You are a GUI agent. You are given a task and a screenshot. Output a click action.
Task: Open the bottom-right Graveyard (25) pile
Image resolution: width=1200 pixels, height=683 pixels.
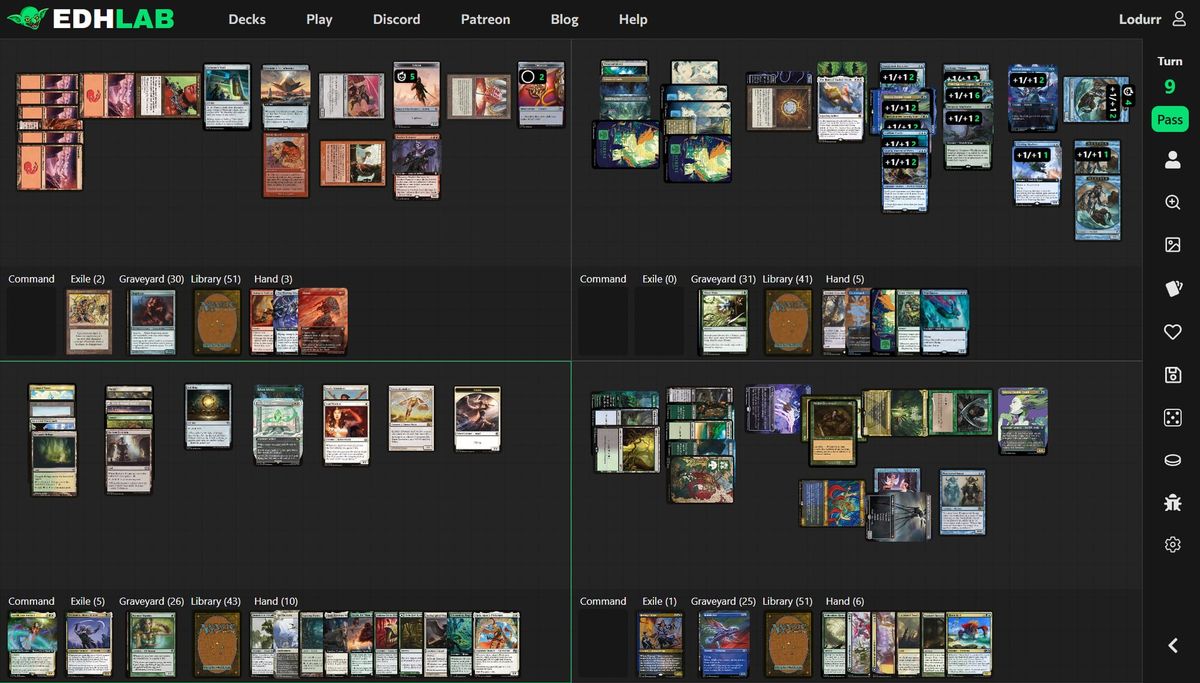click(x=725, y=644)
